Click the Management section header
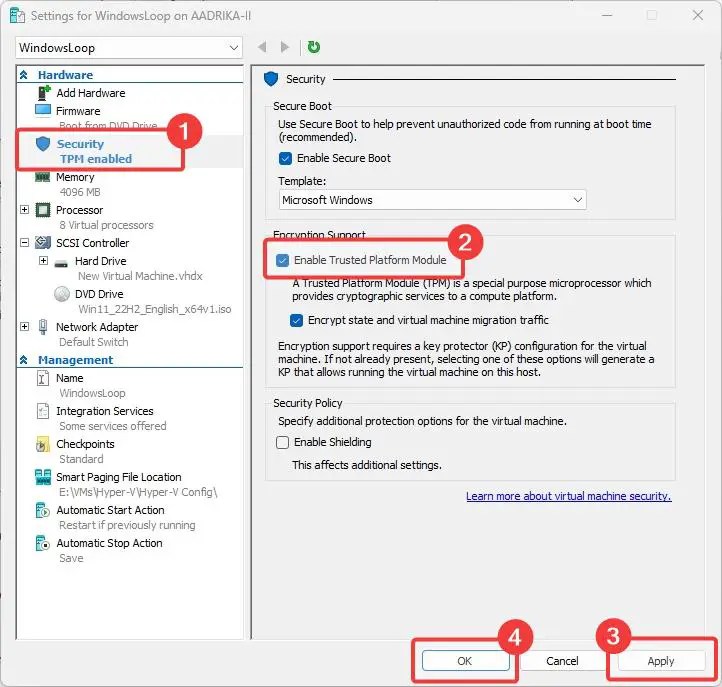This screenshot has width=722, height=687. [76, 360]
